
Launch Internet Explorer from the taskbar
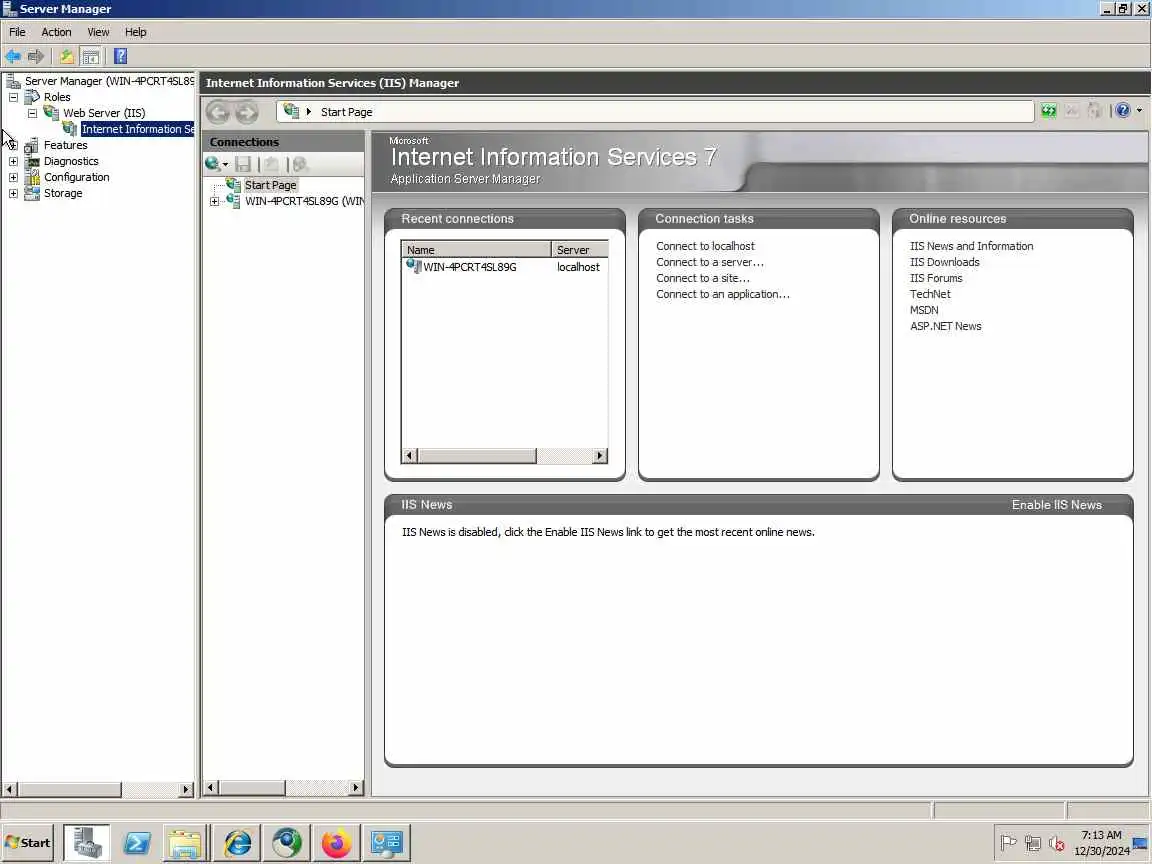[237, 843]
